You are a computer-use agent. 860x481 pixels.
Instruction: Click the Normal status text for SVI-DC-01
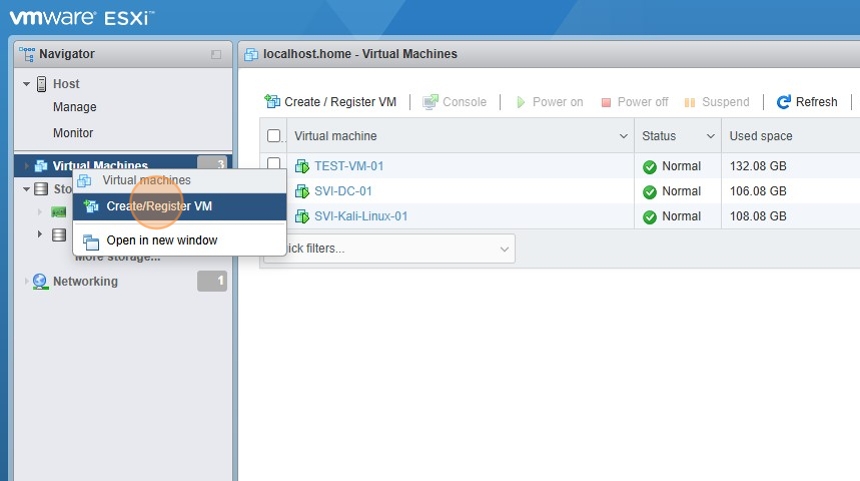pos(681,191)
